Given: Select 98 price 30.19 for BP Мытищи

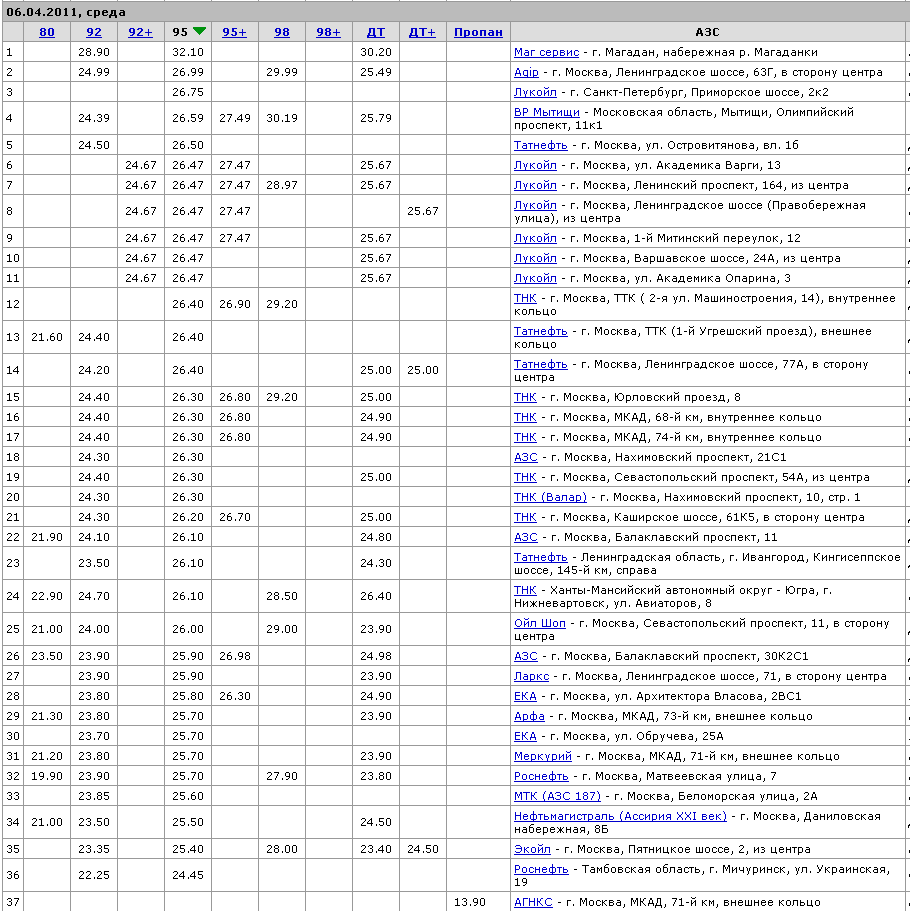Looking at the screenshot, I should click(x=282, y=119).
